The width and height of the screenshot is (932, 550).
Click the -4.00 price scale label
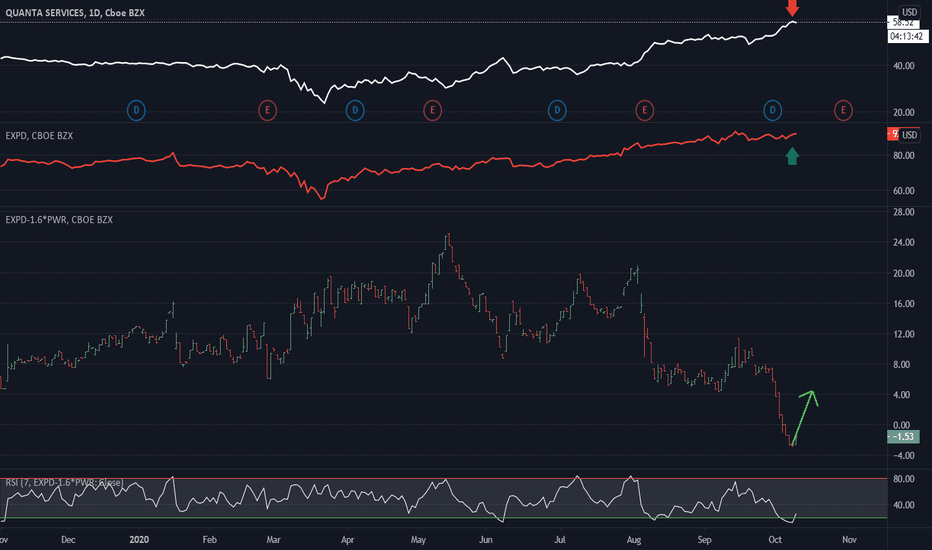point(902,455)
